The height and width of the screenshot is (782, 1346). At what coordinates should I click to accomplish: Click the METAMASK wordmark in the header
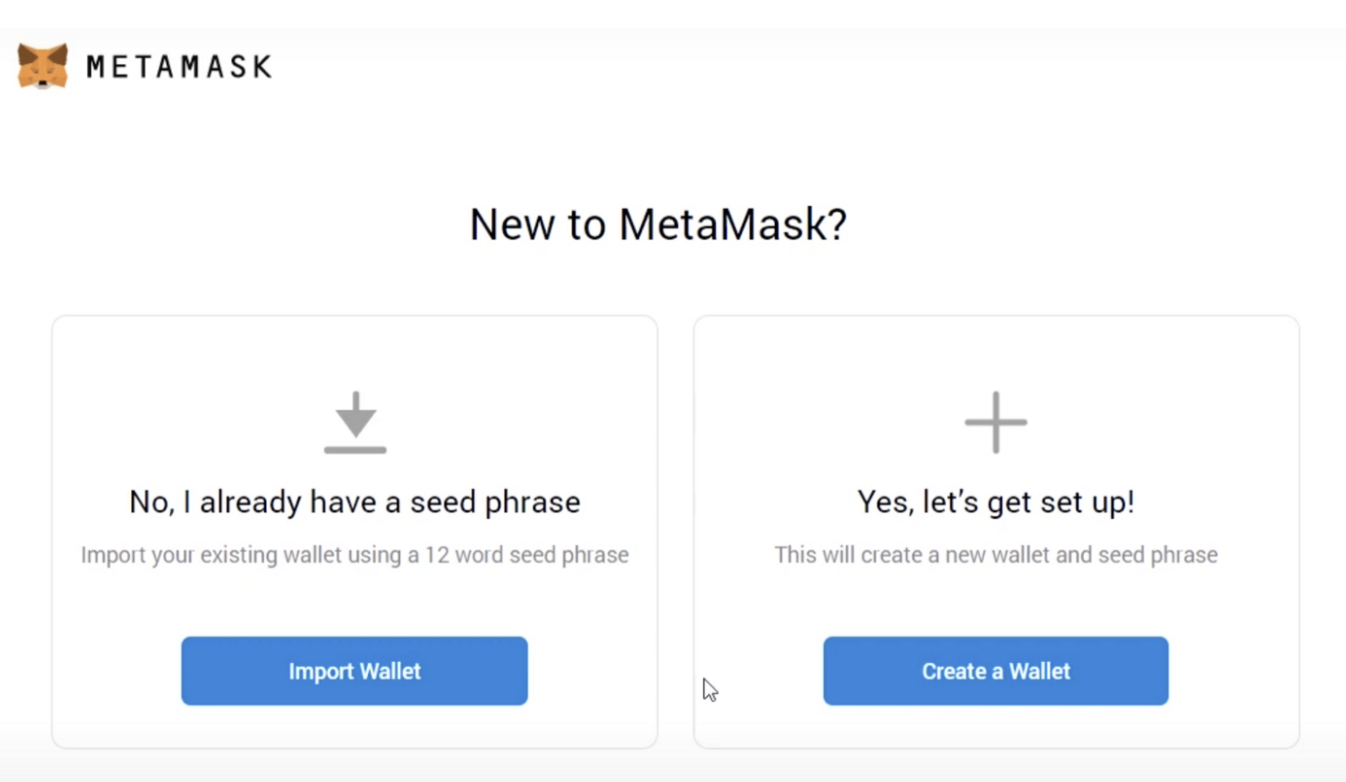[x=178, y=67]
